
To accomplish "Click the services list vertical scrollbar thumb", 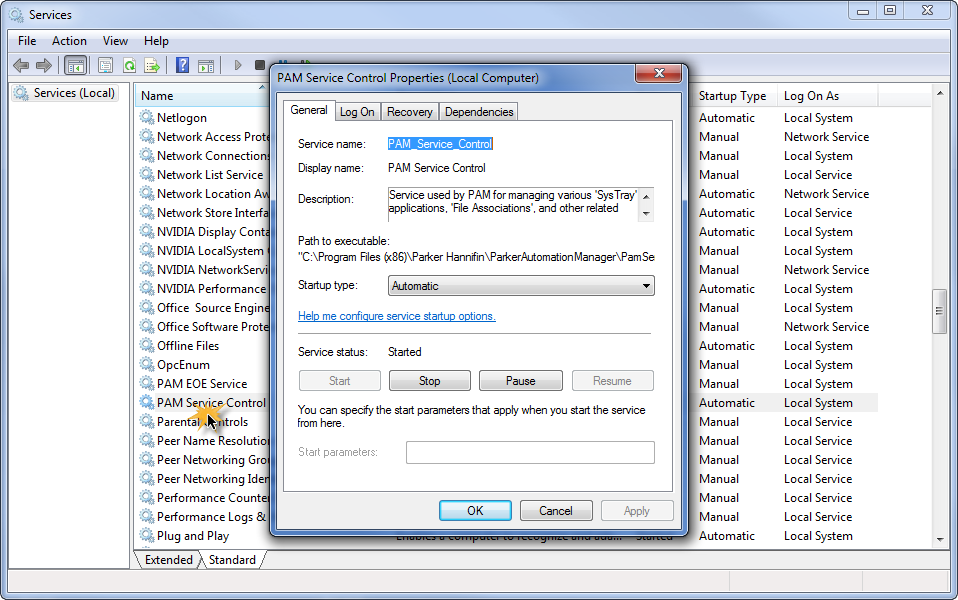I will pos(939,312).
